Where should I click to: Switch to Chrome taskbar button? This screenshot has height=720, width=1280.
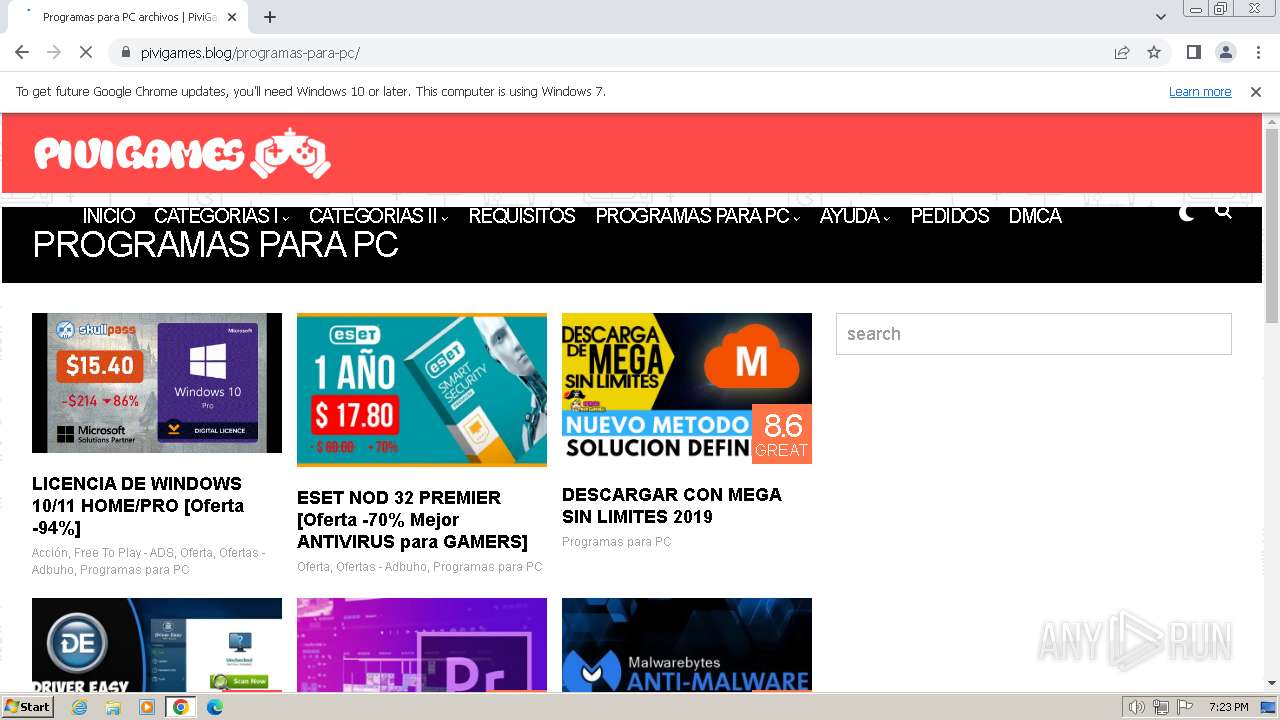(180, 707)
